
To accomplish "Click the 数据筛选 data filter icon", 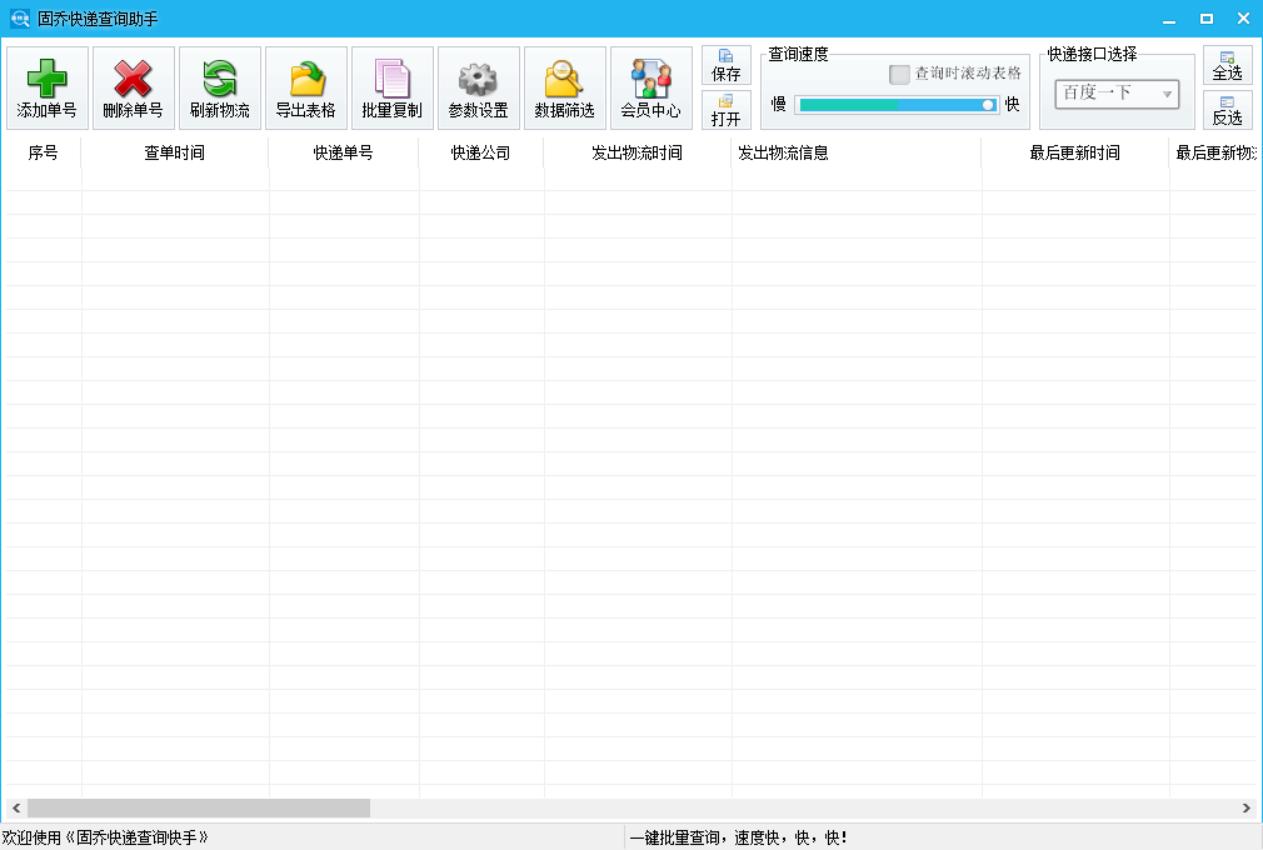I will [x=564, y=87].
